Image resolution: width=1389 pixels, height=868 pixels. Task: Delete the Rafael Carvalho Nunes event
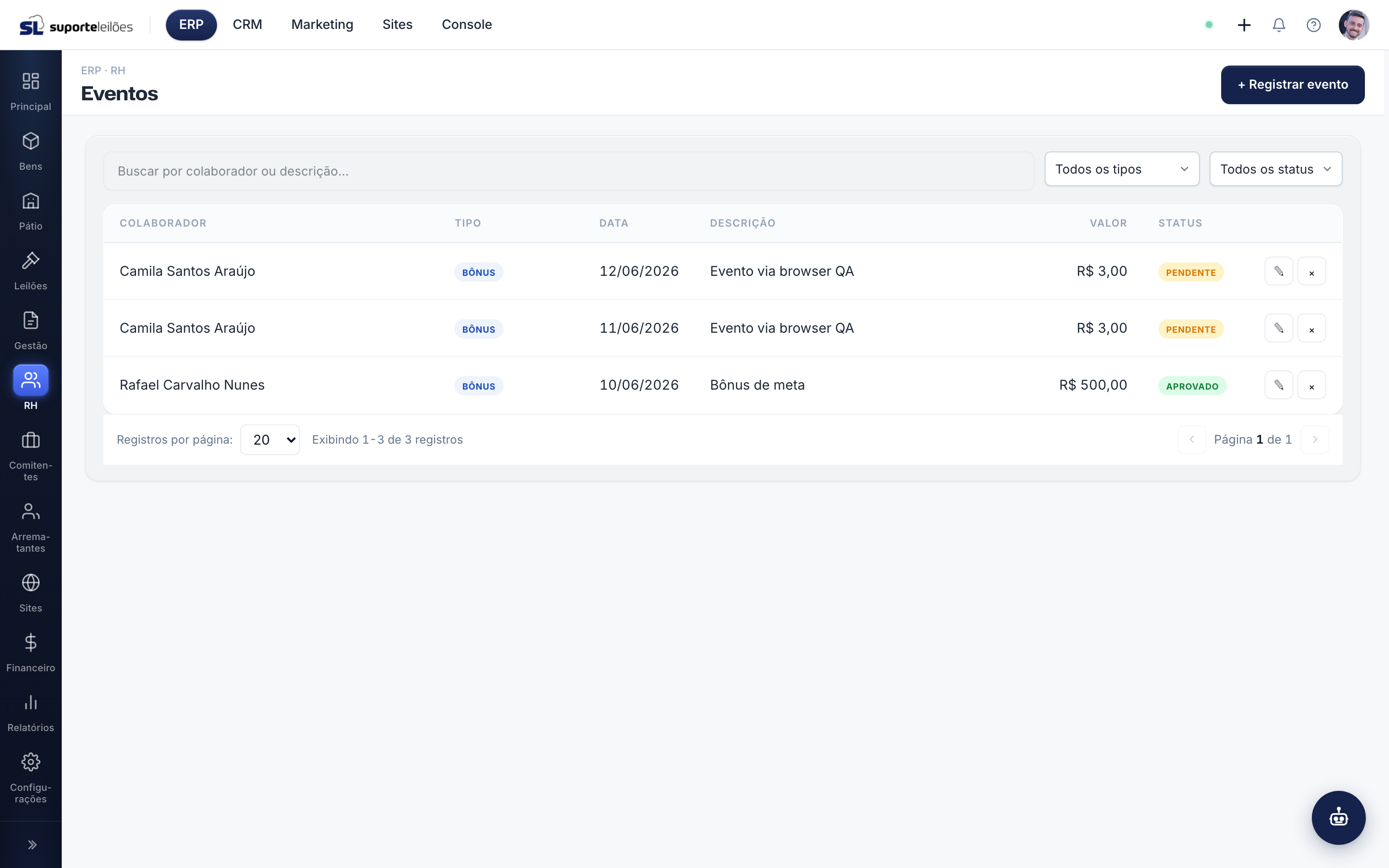1311,385
